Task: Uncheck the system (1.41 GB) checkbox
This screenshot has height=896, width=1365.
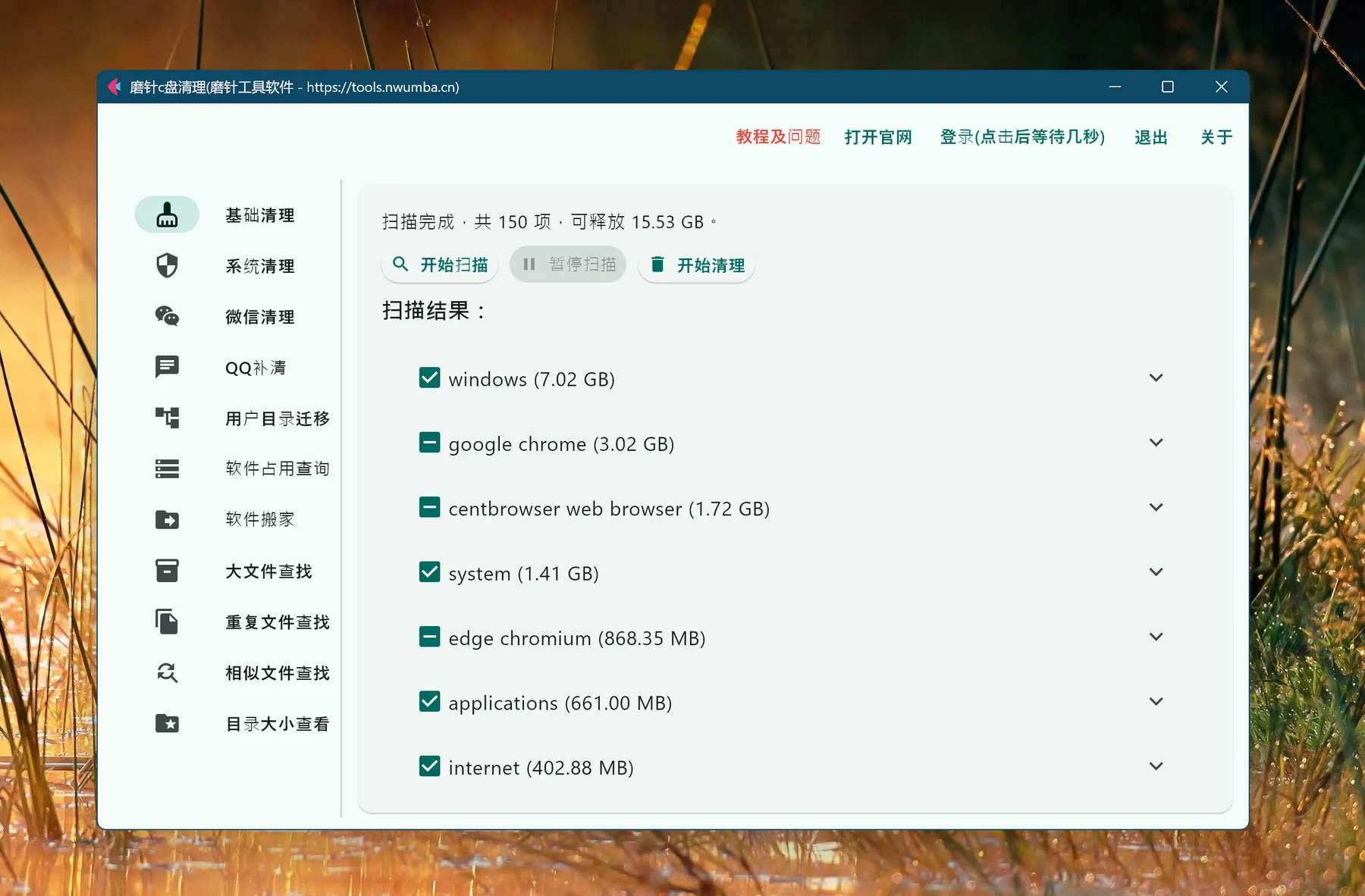Action: (429, 572)
